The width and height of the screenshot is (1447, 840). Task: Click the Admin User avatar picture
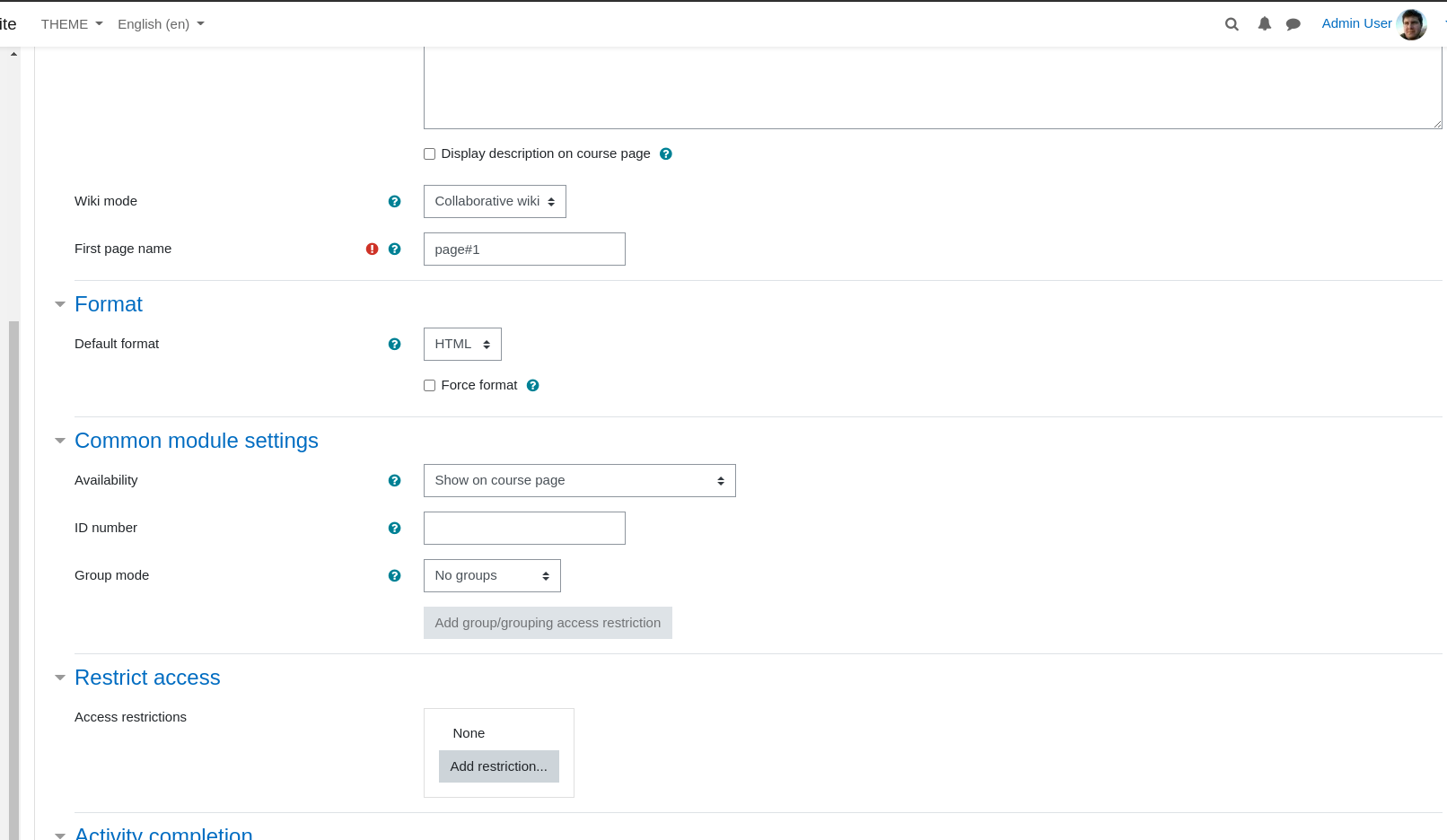[x=1411, y=24]
